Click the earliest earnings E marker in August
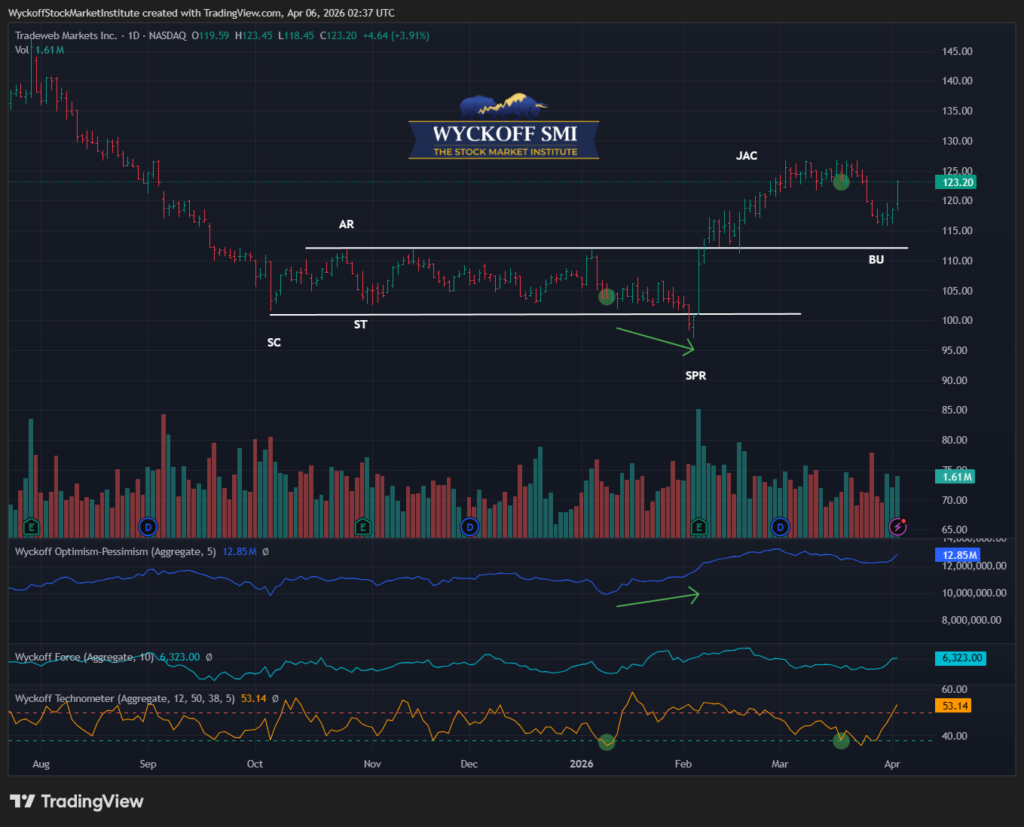Screen dimensions: 1024x827 32,526
